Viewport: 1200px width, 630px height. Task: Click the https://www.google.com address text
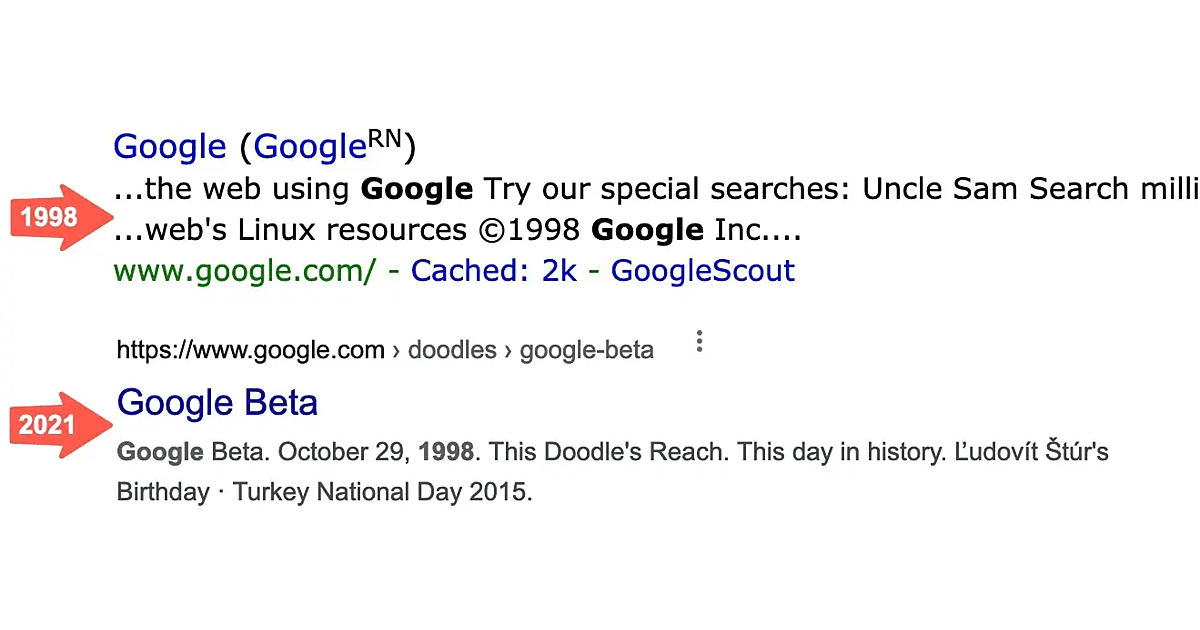pyautogui.click(x=250, y=350)
